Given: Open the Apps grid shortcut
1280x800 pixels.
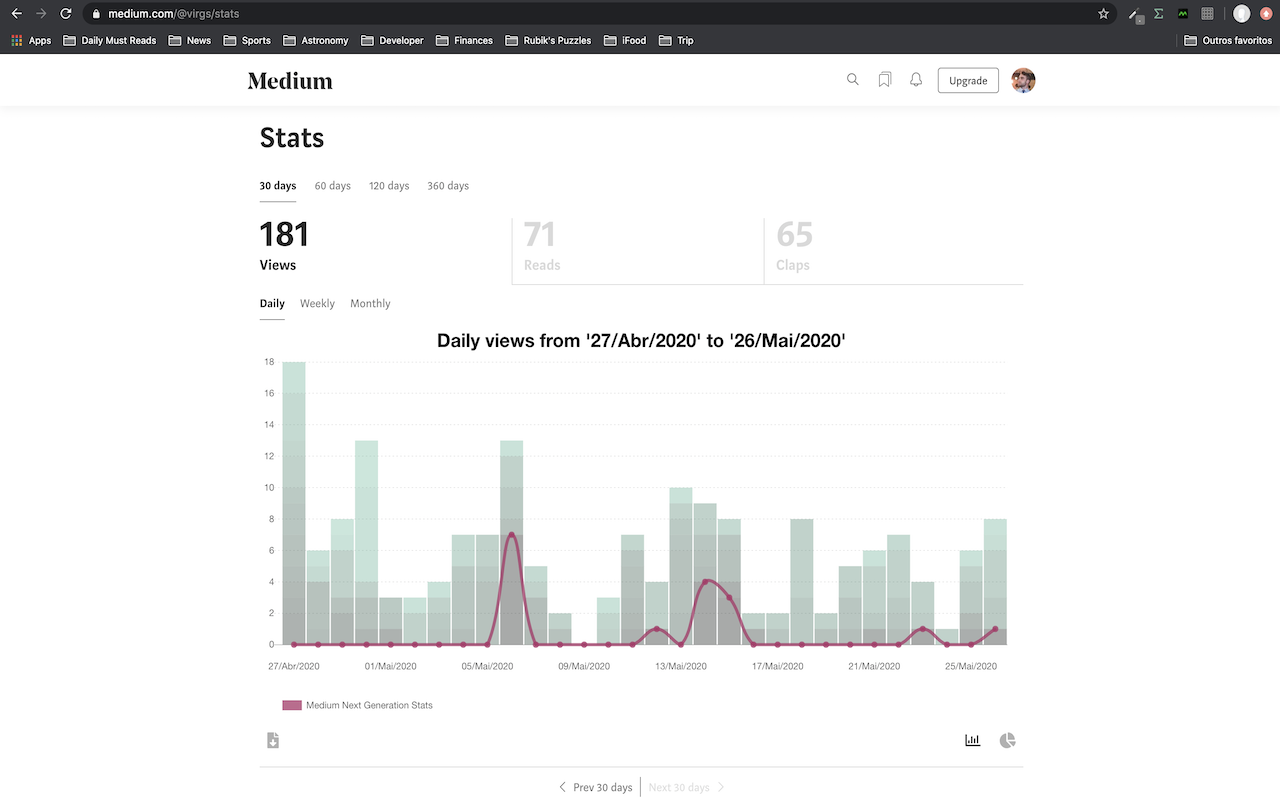Looking at the screenshot, I should click(x=31, y=41).
